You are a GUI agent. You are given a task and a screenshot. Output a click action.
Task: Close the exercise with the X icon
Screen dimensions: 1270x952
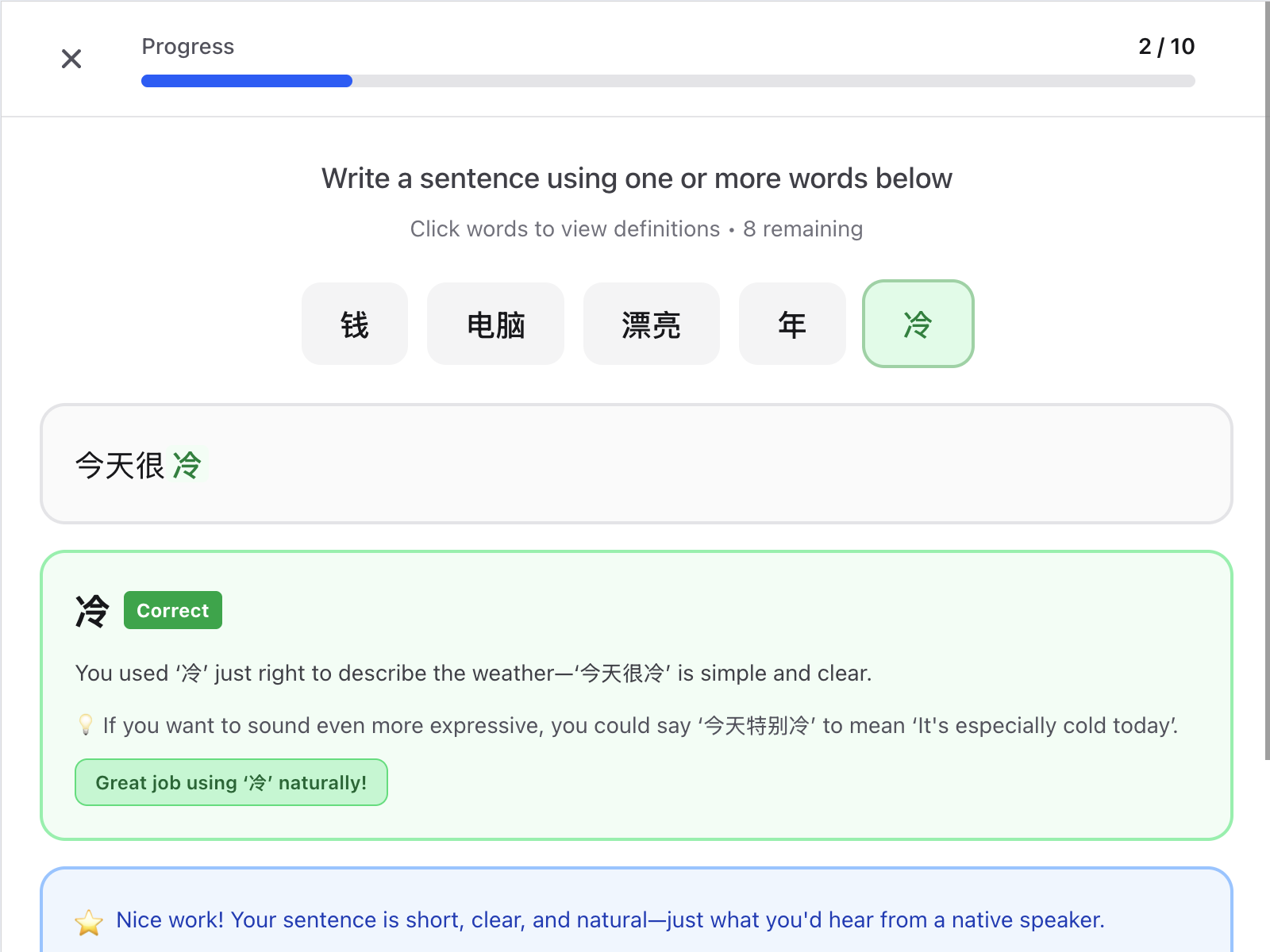click(x=71, y=59)
